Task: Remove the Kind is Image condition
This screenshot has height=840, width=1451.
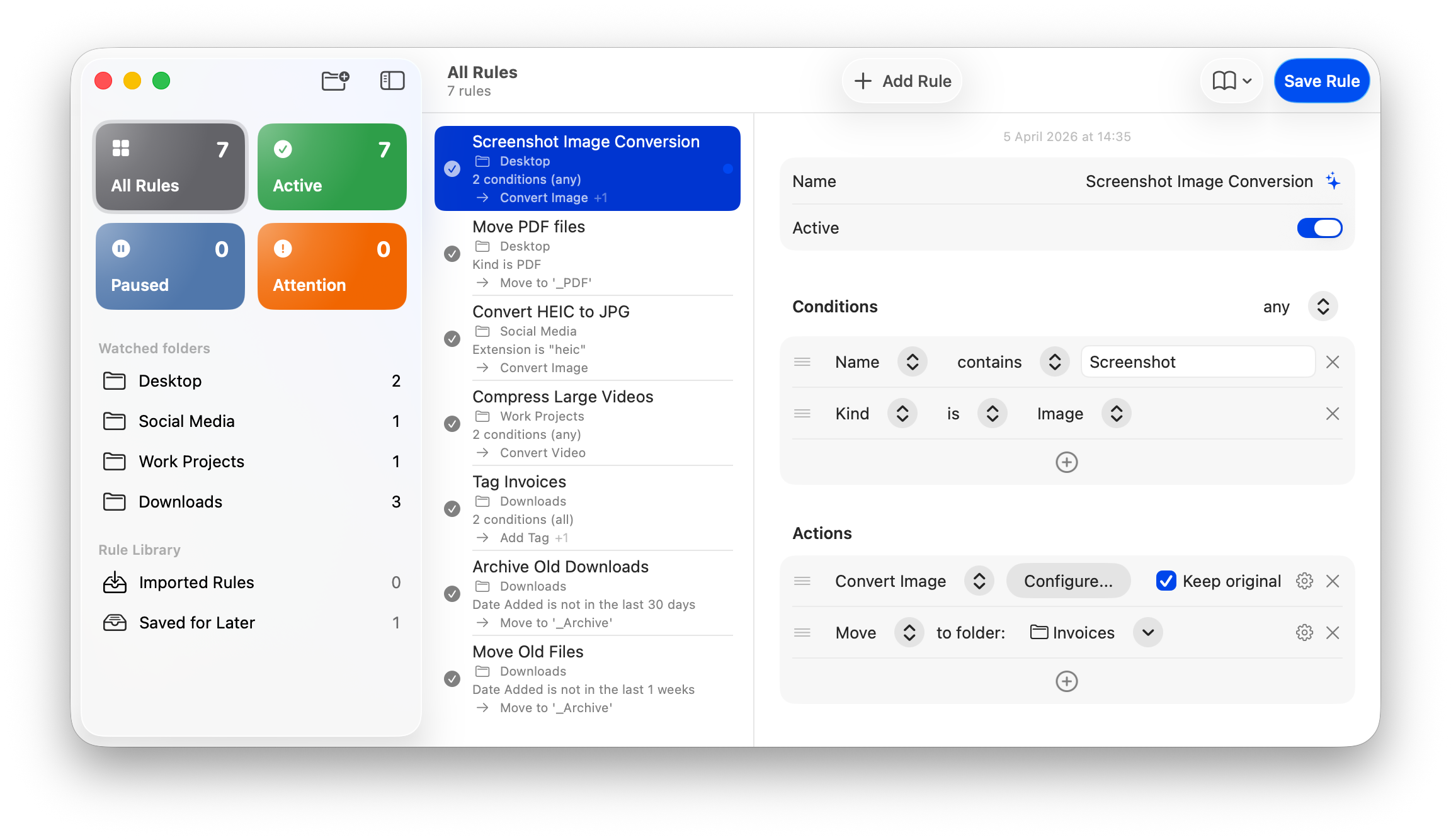Action: [x=1333, y=414]
